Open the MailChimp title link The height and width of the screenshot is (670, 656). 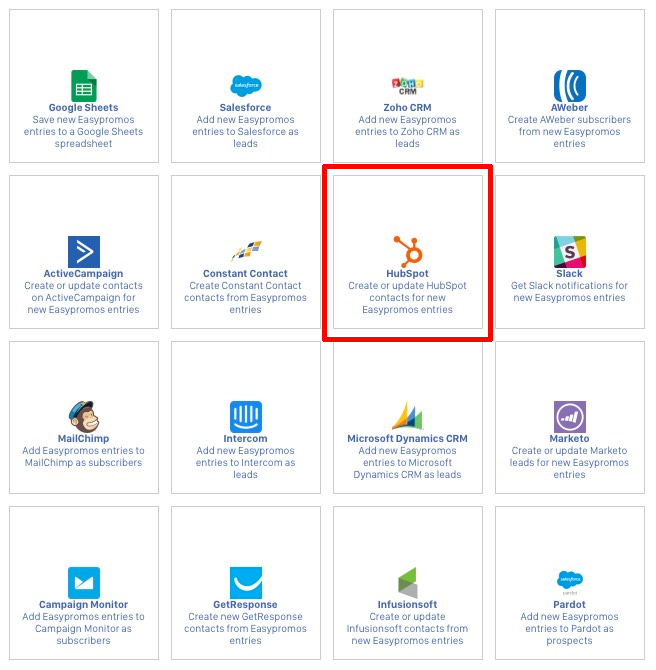(x=83, y=438)
